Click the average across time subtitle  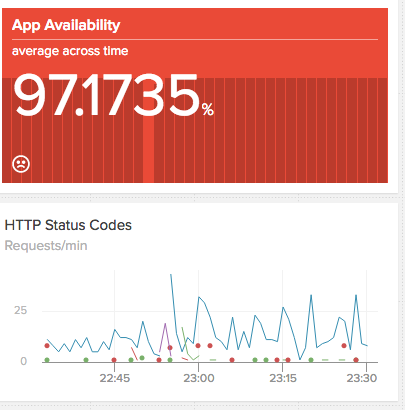coord(70,51)
